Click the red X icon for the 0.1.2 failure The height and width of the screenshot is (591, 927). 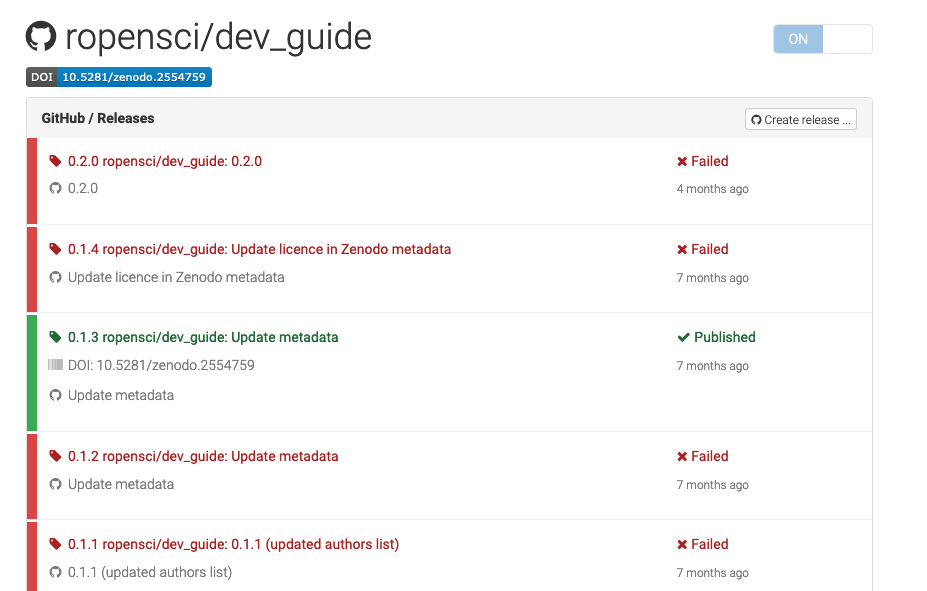pyautogui.click(x=684, y=456)
